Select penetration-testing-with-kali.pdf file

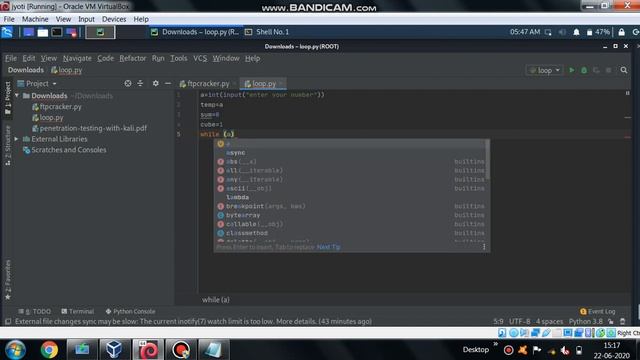tap(89, 128)
